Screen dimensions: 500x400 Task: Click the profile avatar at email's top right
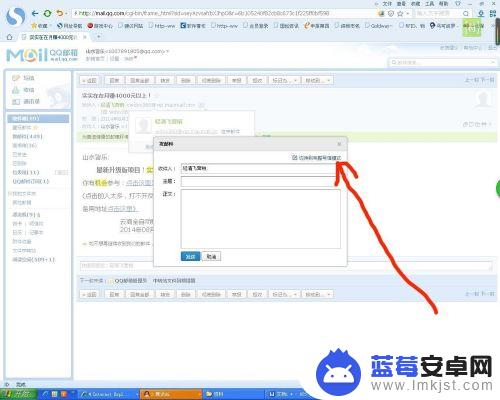pyautogui.click(x=483, y=99)
